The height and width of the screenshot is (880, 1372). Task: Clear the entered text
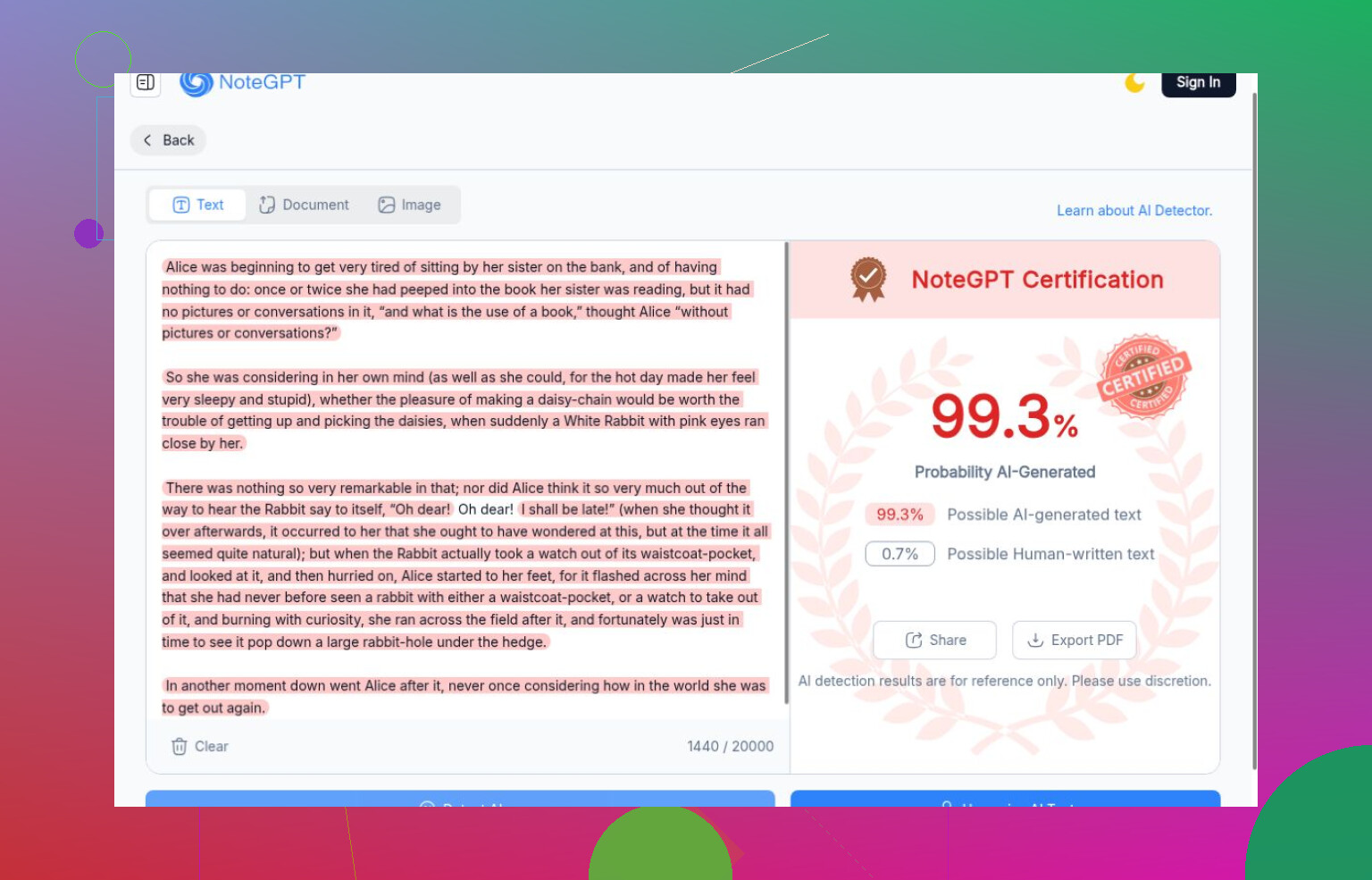pos(200,746)
